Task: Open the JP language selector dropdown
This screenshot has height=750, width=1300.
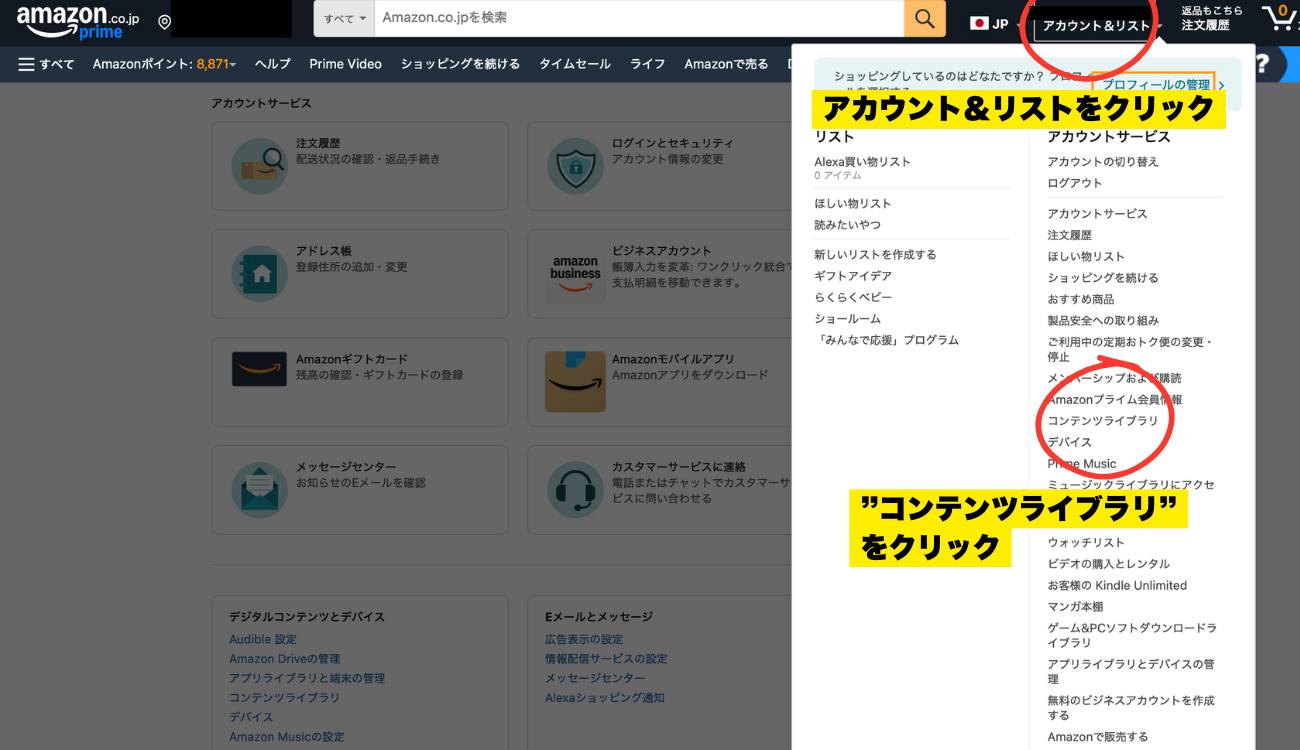Action: (x=994, y=23)
